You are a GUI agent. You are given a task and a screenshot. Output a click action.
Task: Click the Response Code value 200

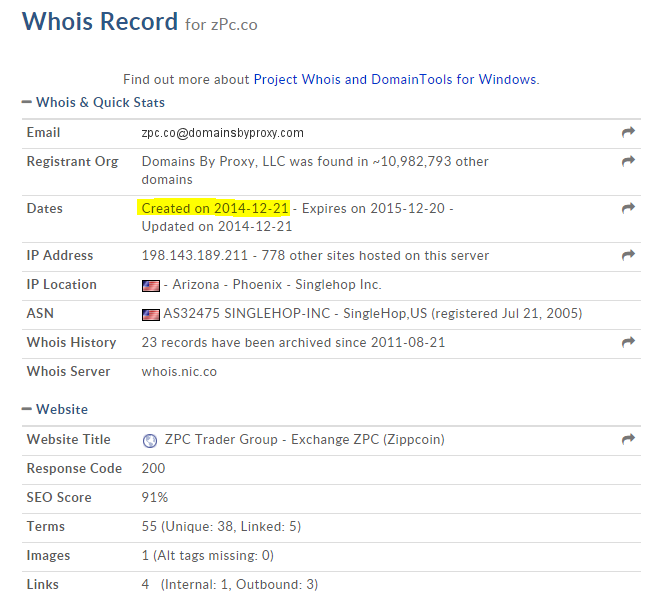153,468
